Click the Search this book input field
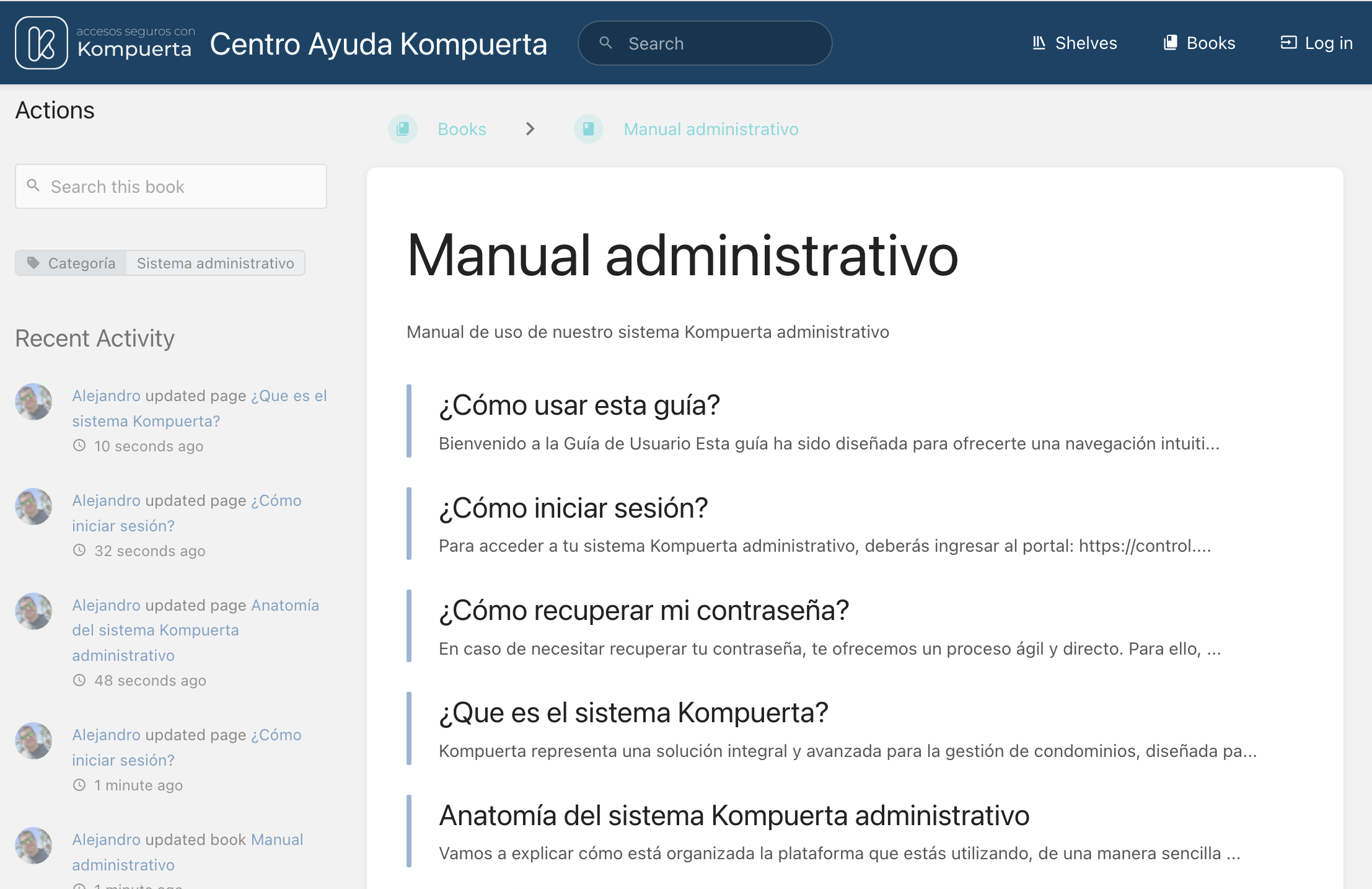1372x889 pixels. [x=170, y=187]
